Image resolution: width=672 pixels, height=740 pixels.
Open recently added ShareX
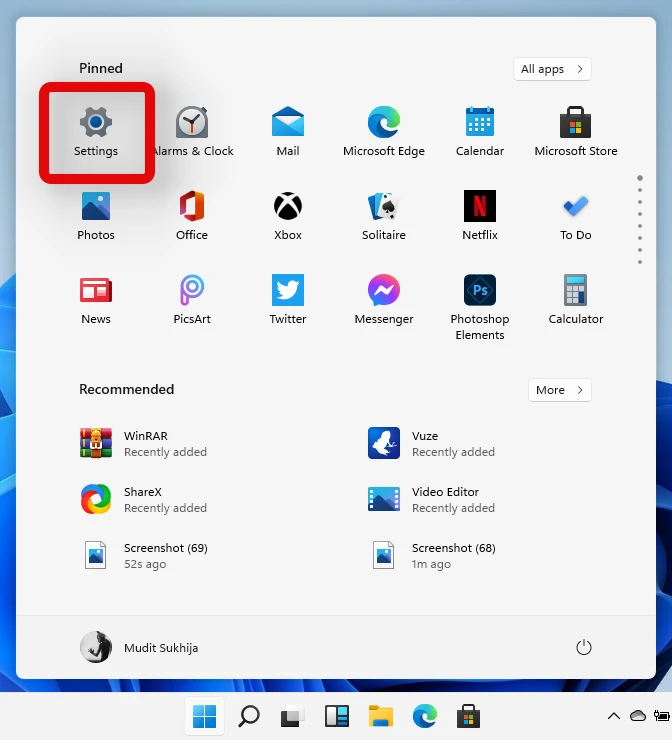tap(144, 499)
